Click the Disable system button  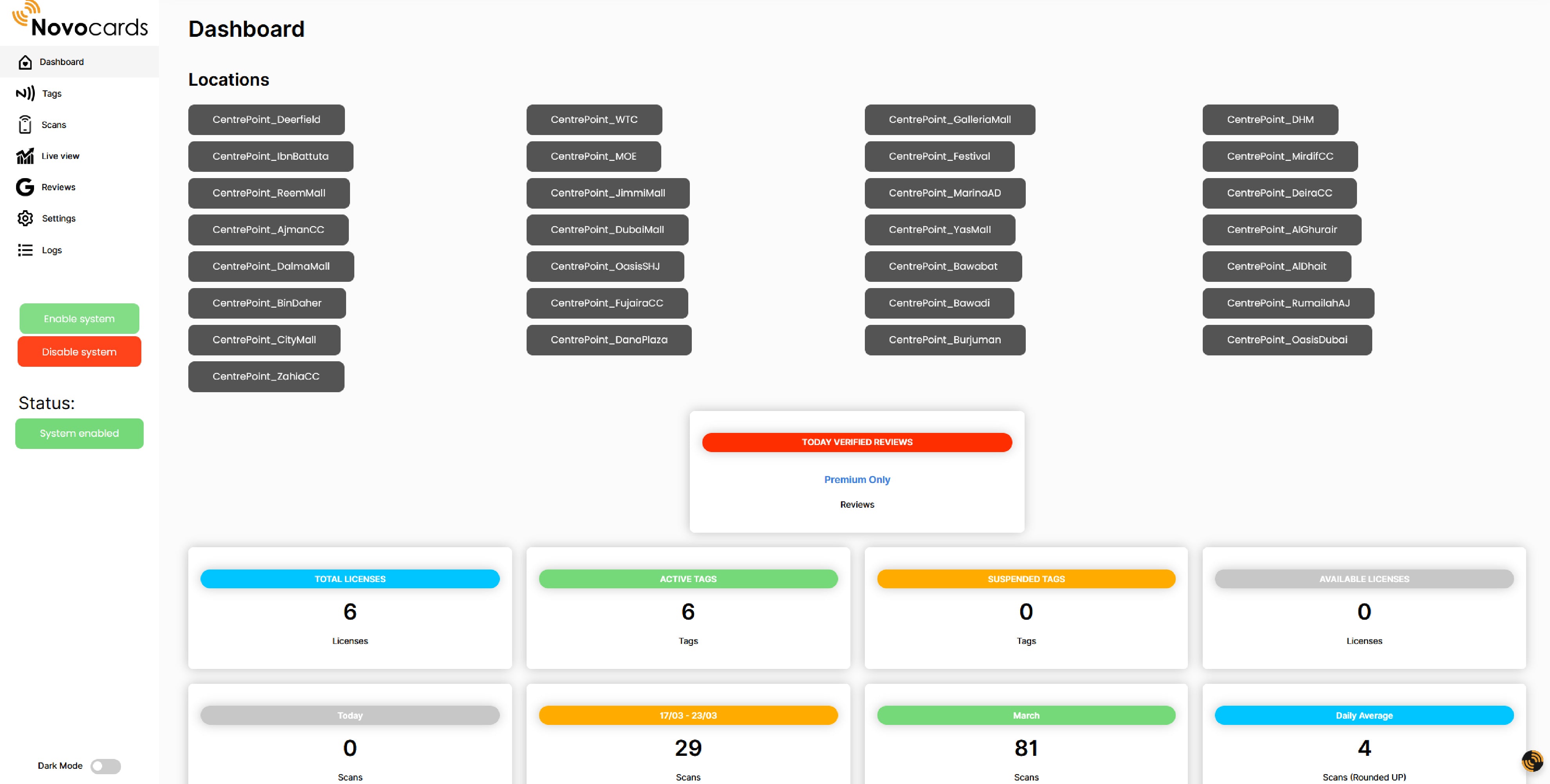(79, 351)
